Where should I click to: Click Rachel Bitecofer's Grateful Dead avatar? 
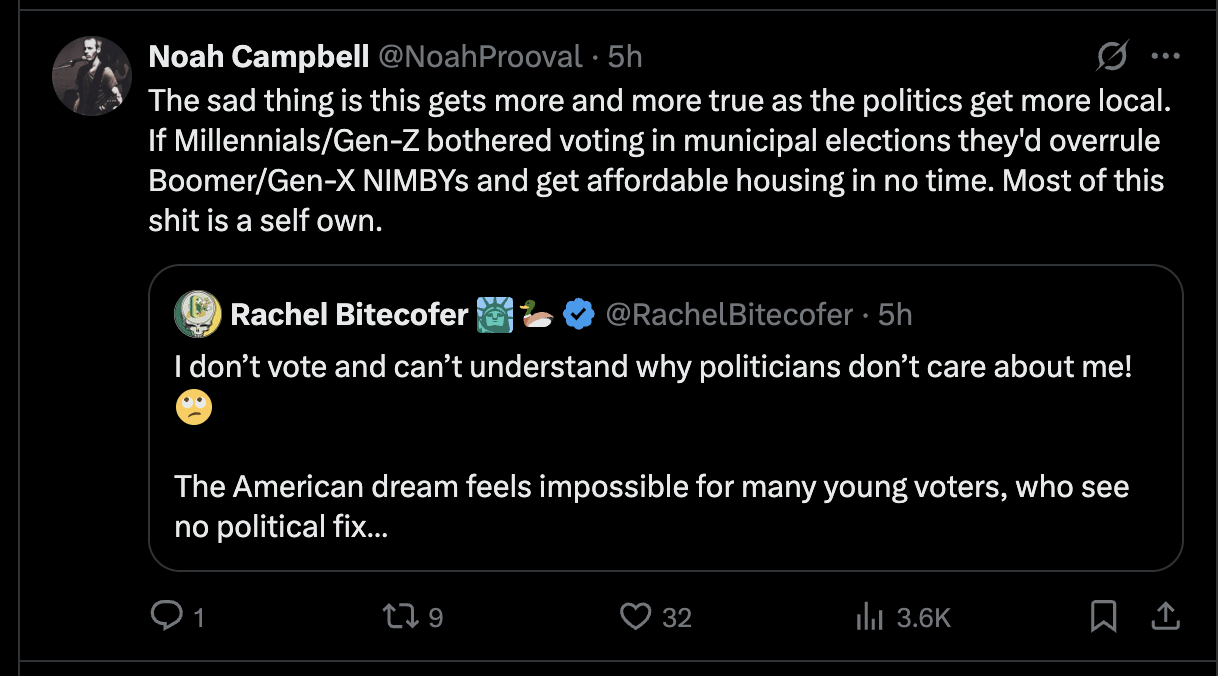(x=197, y=315)
